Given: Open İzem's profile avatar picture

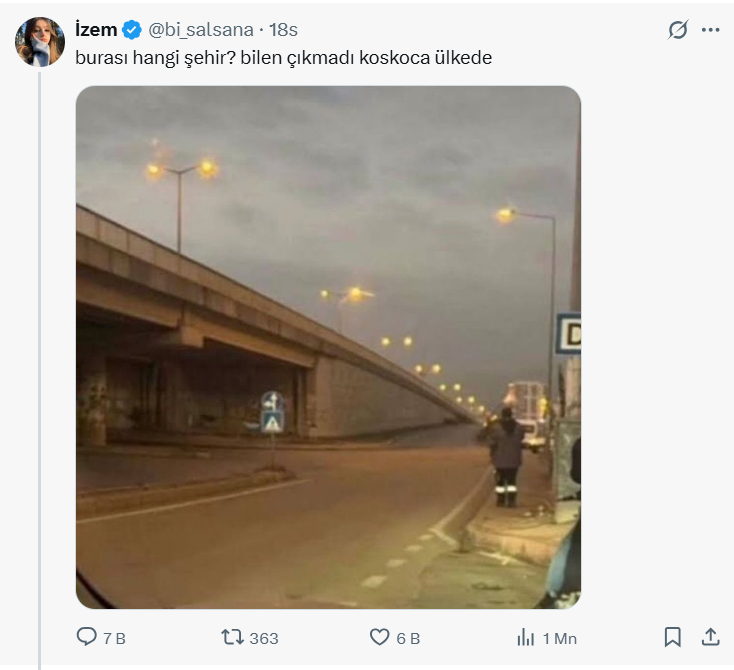Looking at the screenshot, I should tap(40, 42).
